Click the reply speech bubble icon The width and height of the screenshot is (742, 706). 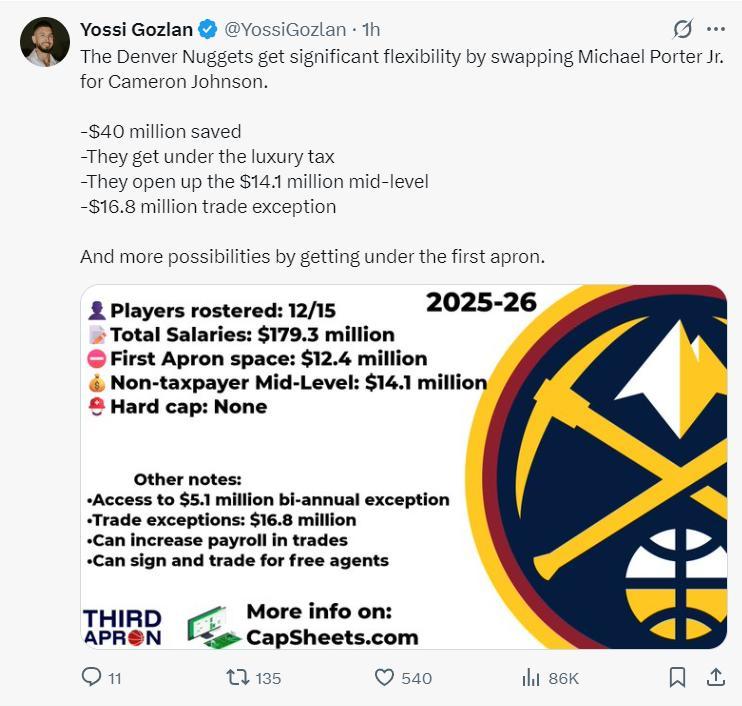pyautogui.click(x=91, y=678)
